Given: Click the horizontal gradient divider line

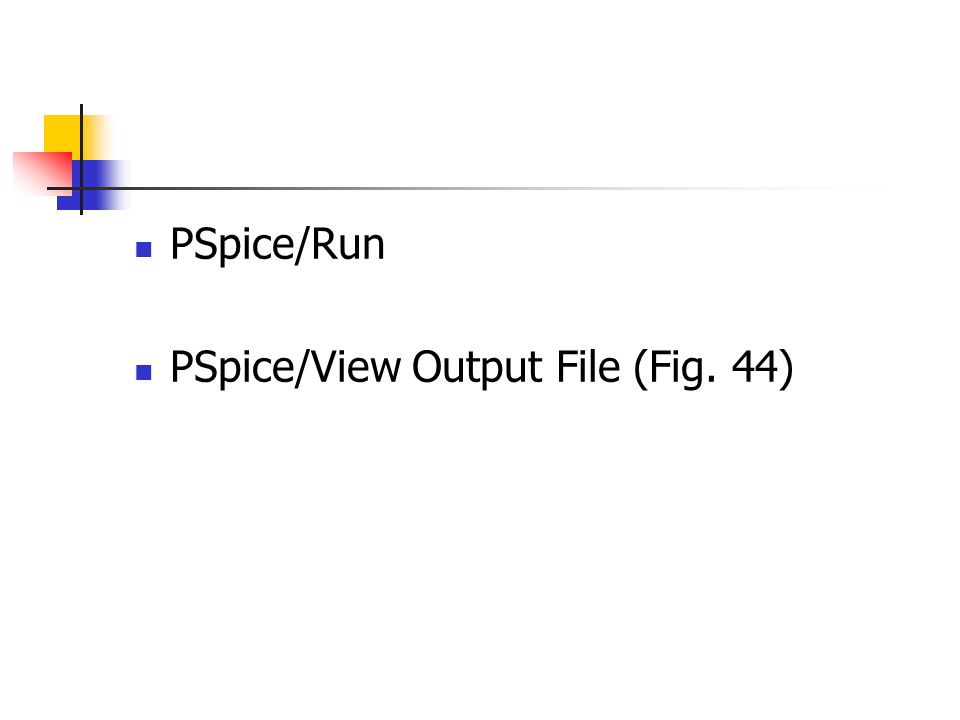Looking at the screenshot, I should tap(465, 189).
